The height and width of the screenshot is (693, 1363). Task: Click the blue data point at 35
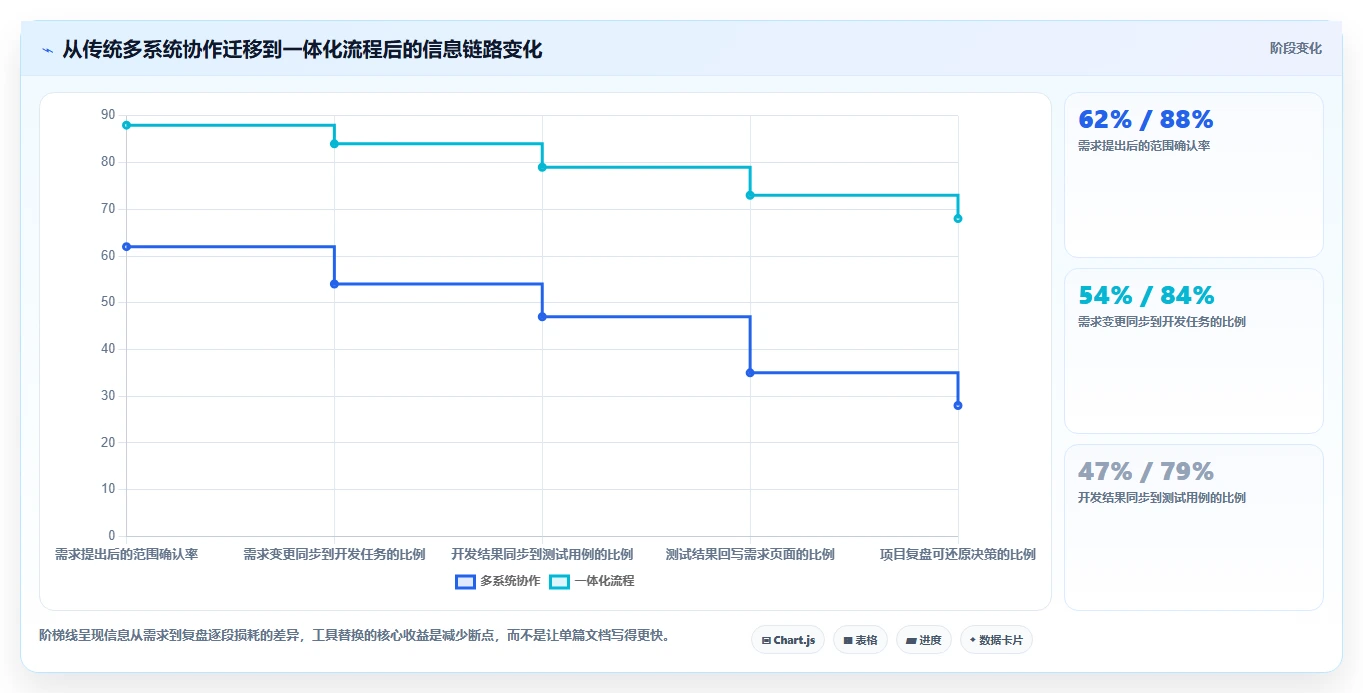coord(750,372)
